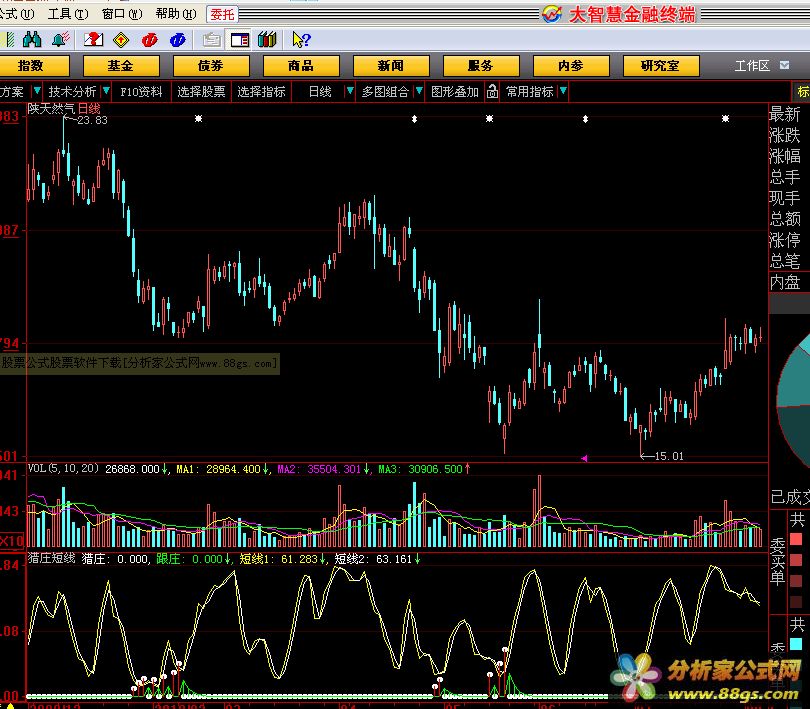Open the alarm bell alert icon
The image size is (810, 709).
coord(61,39)
